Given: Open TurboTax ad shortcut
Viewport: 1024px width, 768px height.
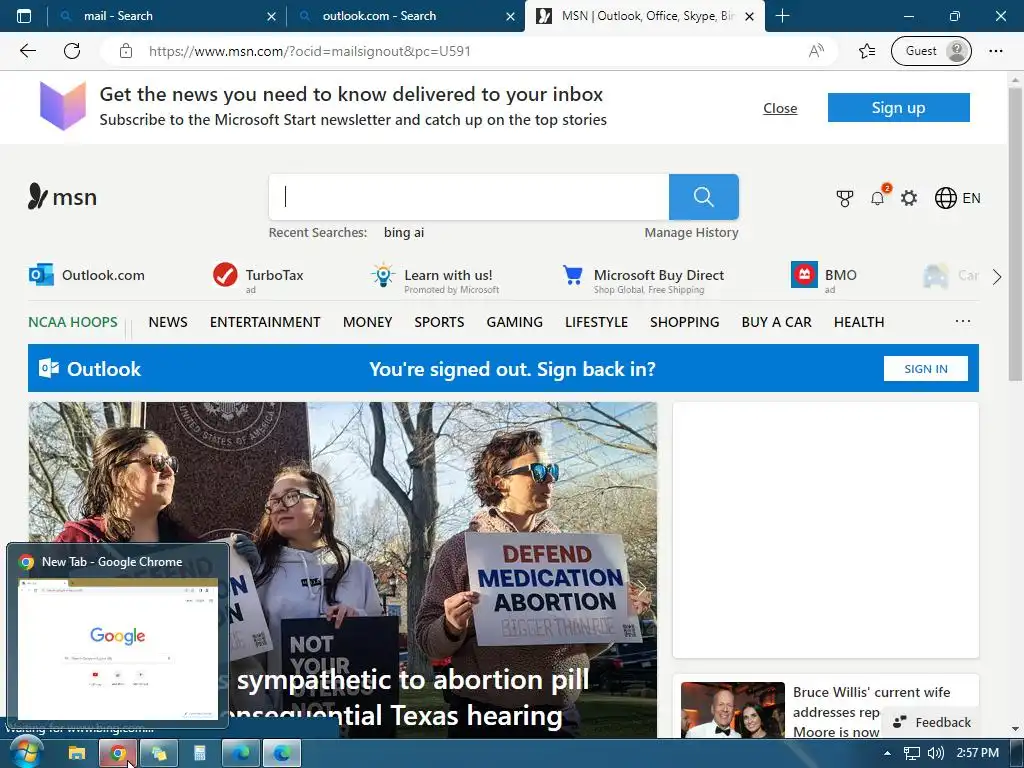Looking at the screenshot, I should coord(258,276).
